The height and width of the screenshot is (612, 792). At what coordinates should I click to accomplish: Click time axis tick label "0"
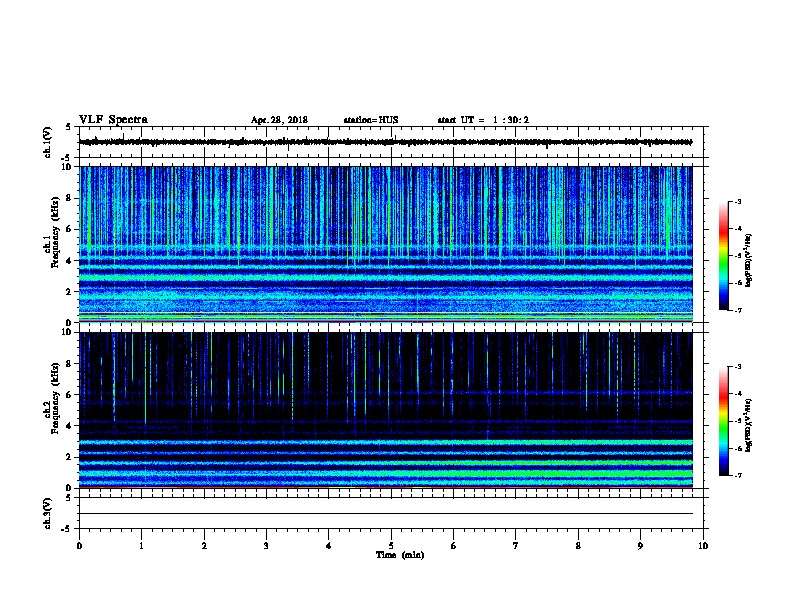[x=79, y=546]
